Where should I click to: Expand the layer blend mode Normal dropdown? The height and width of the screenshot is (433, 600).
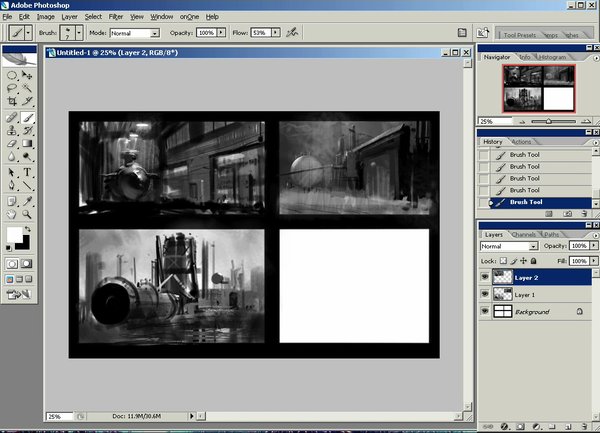(508, 246)
